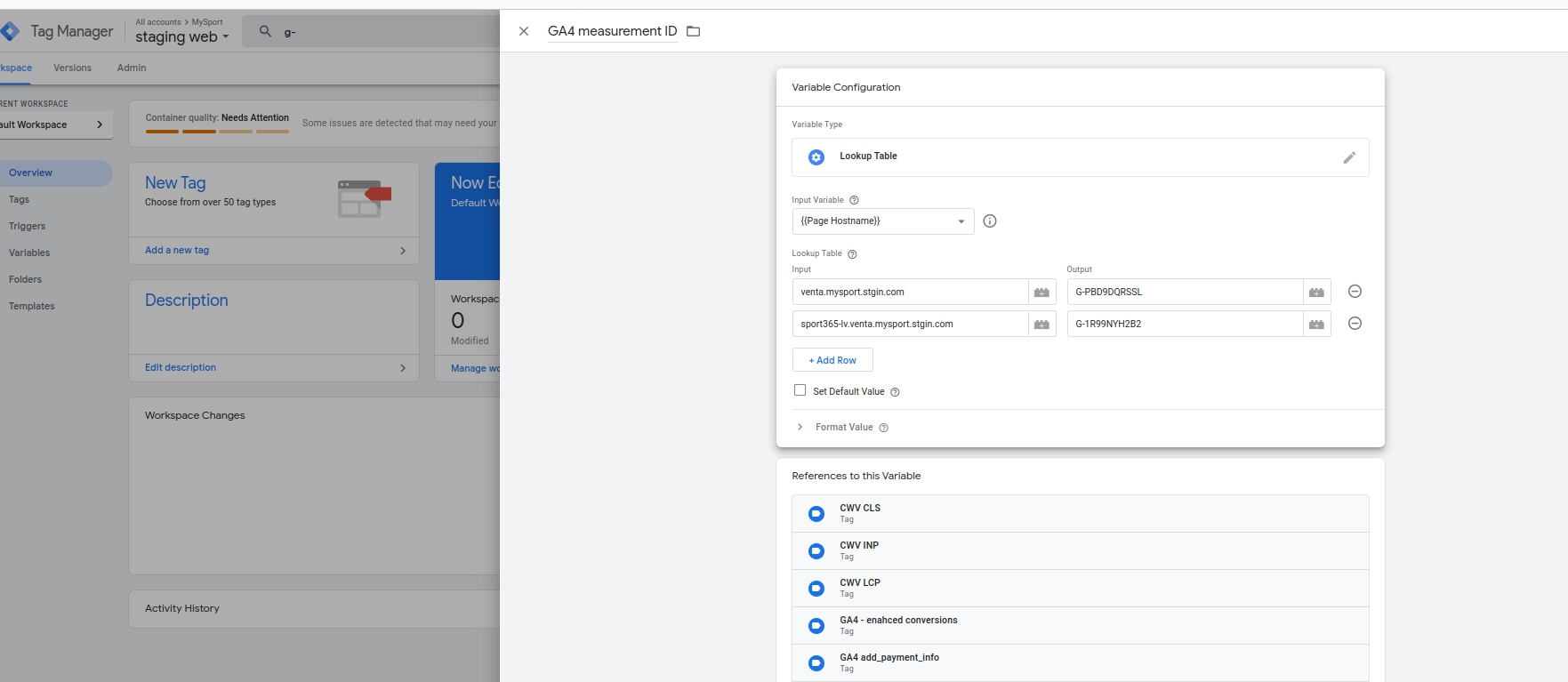Screen dimensions: 1568x682
Task: Switch to the Versions tab
Action: coord(72,68)
